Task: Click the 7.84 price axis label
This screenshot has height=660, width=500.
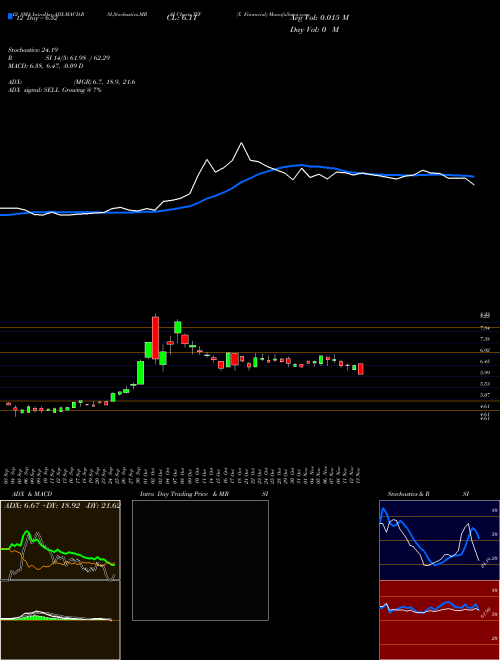Action: pos(485,328)
